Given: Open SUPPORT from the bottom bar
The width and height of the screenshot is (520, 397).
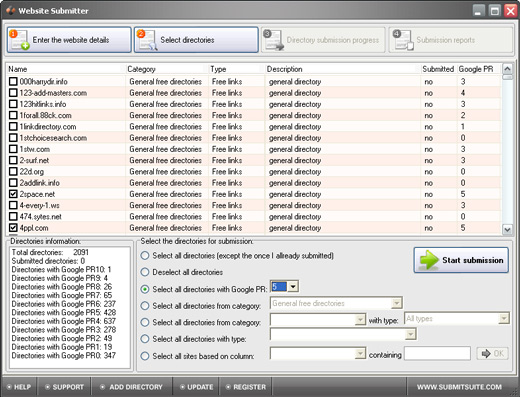Looking at the screenshot, I should pyautogui.click(x=64, y=387).
